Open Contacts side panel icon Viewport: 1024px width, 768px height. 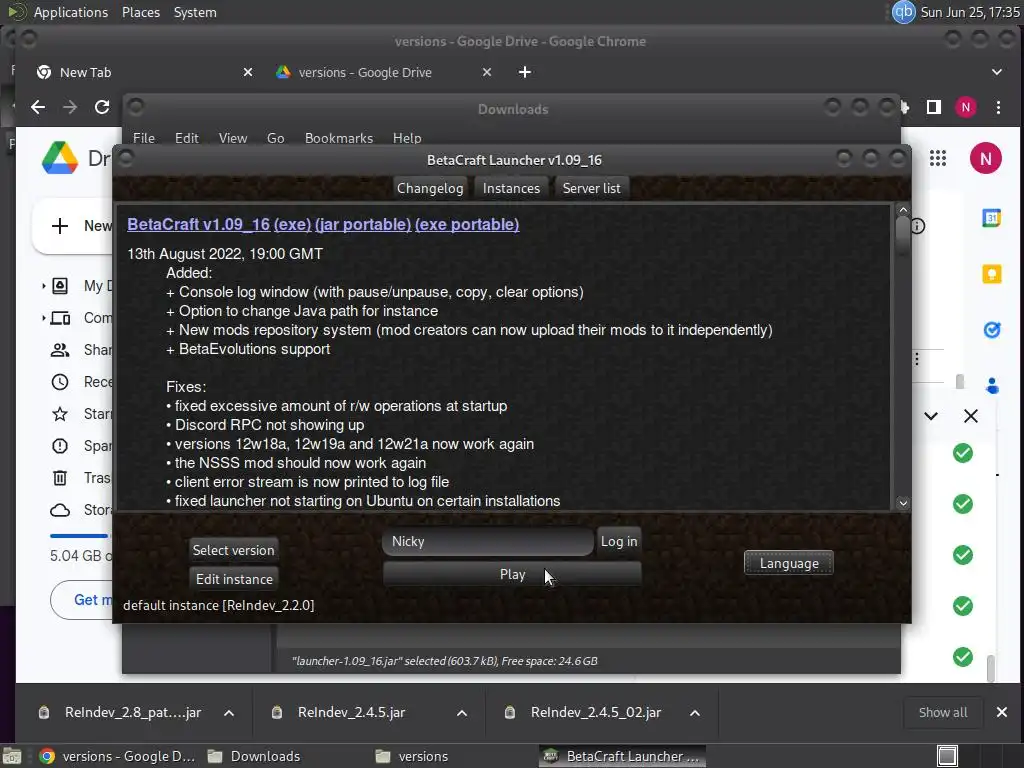(992, 386)
